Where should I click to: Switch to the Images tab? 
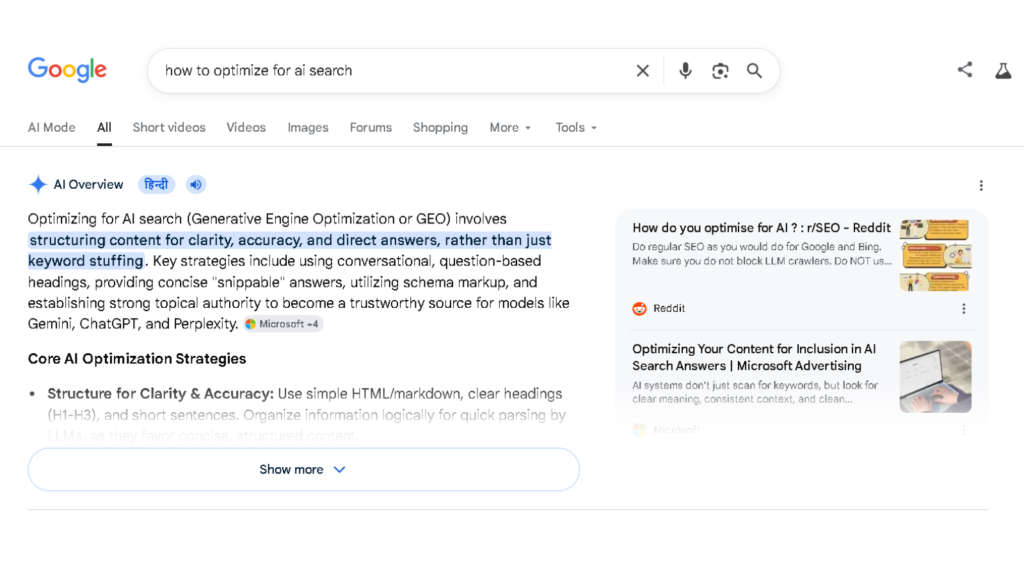click(307, 127)
